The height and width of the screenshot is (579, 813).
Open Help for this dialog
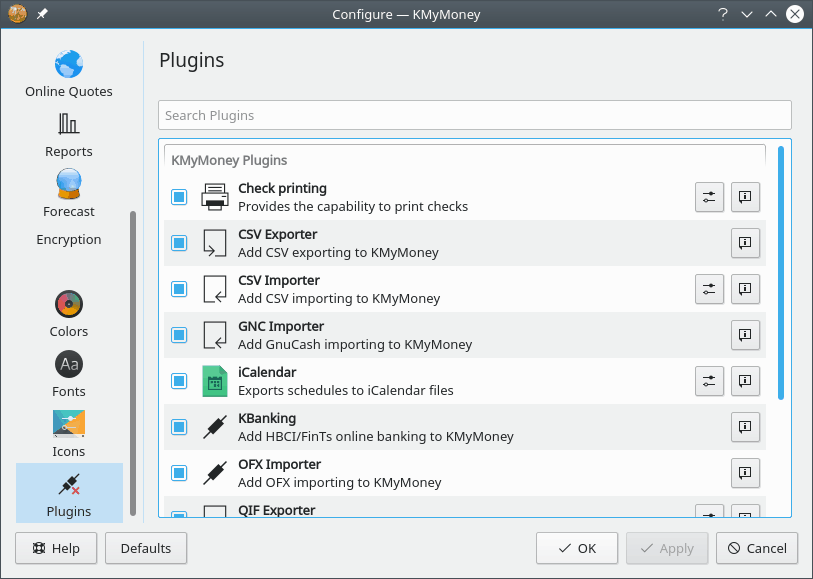point(56,548)
